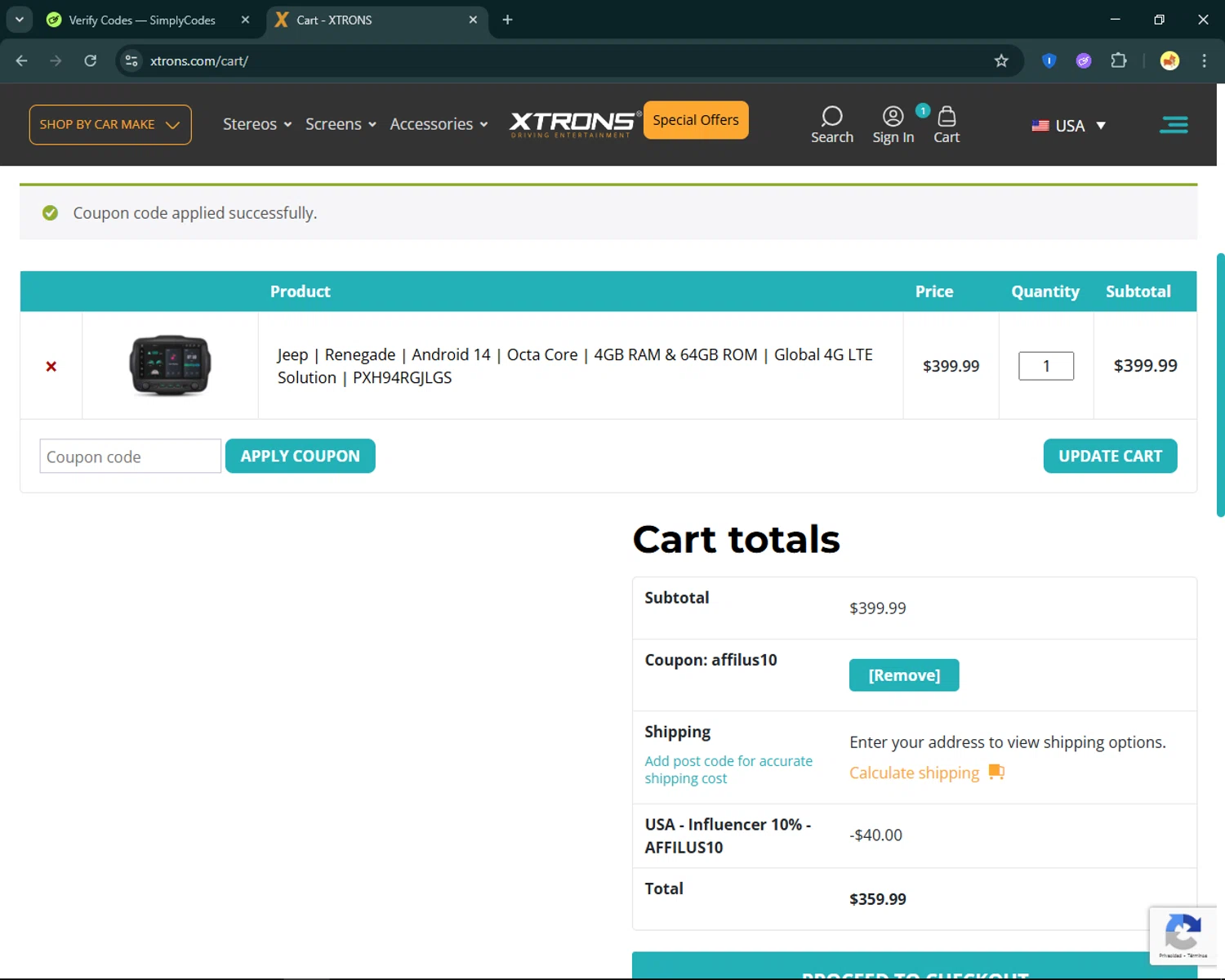
Task: Open the Search icon in site header
Action: 831,125
